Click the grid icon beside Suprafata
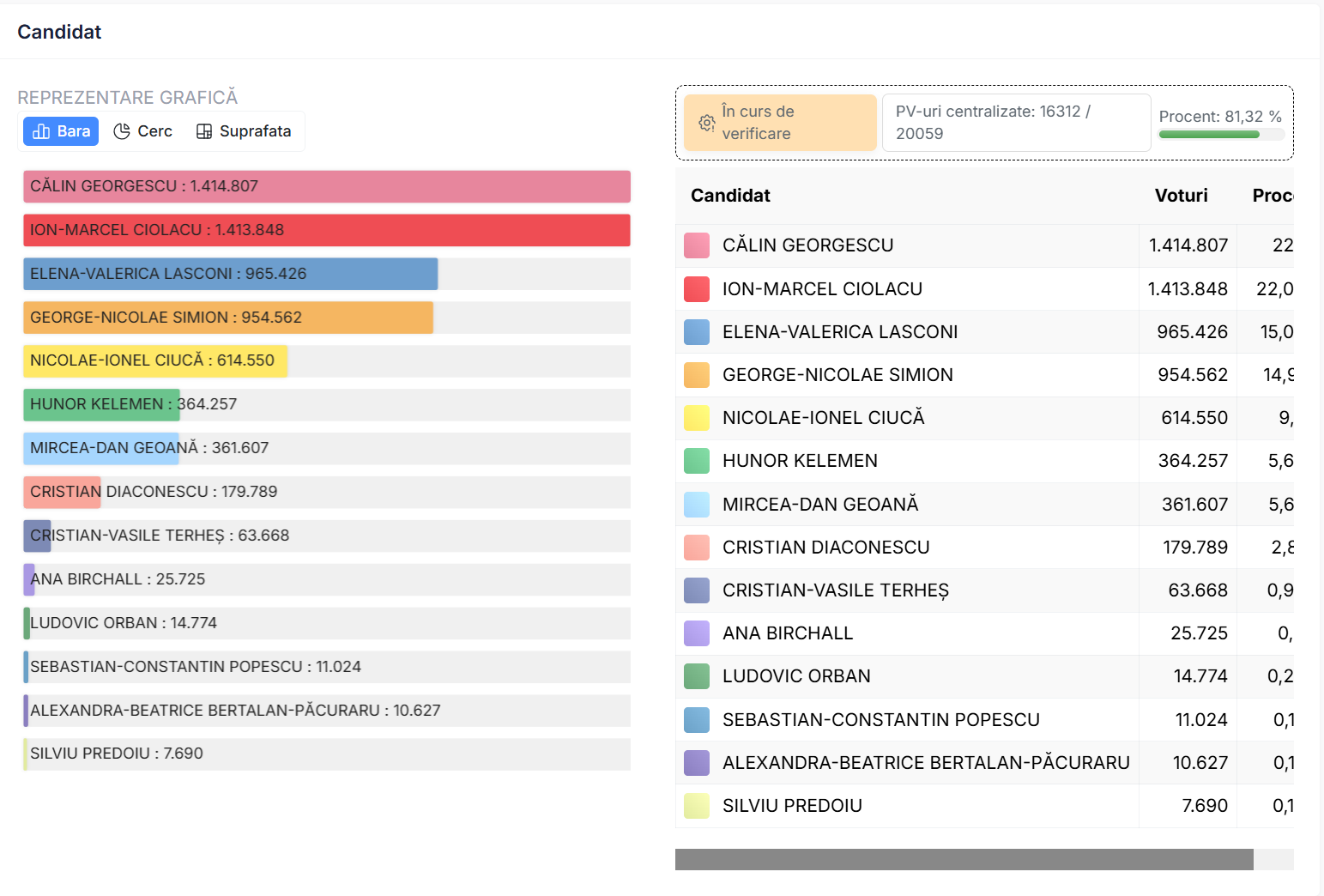 [204, 131]
